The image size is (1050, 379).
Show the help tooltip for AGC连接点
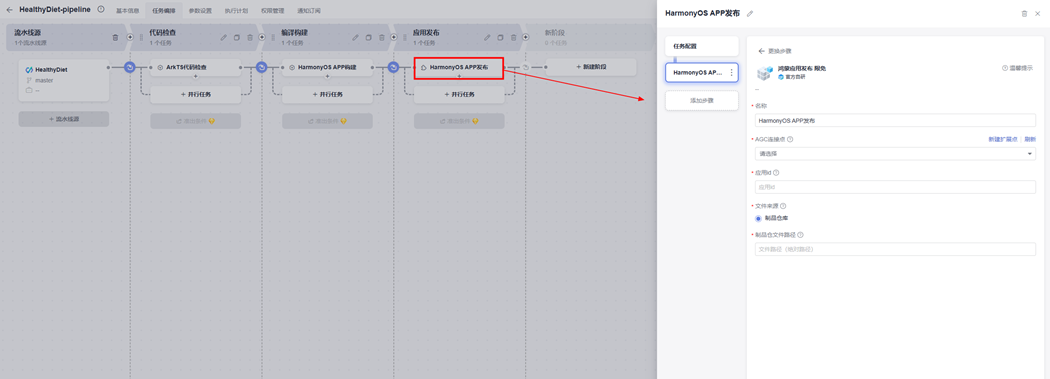pyautogui.click(x=790, y=139)
